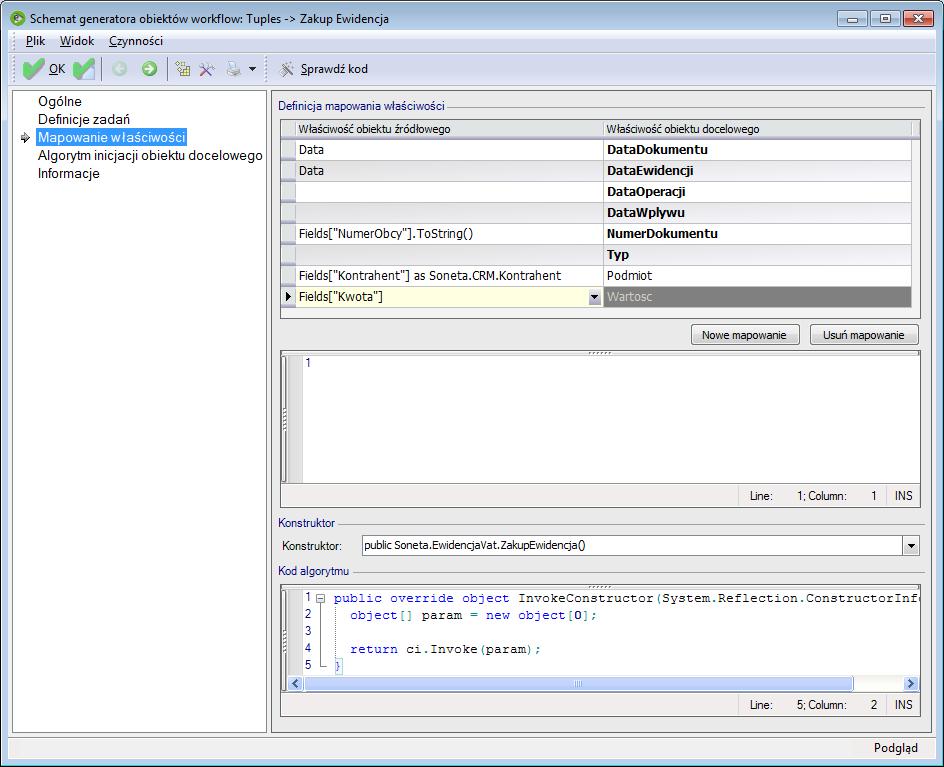Click the DataDokumentu cell
Image resolution: width=944 pixels, height=767 pixels.
pyautogui.click(x=757, y=150)
